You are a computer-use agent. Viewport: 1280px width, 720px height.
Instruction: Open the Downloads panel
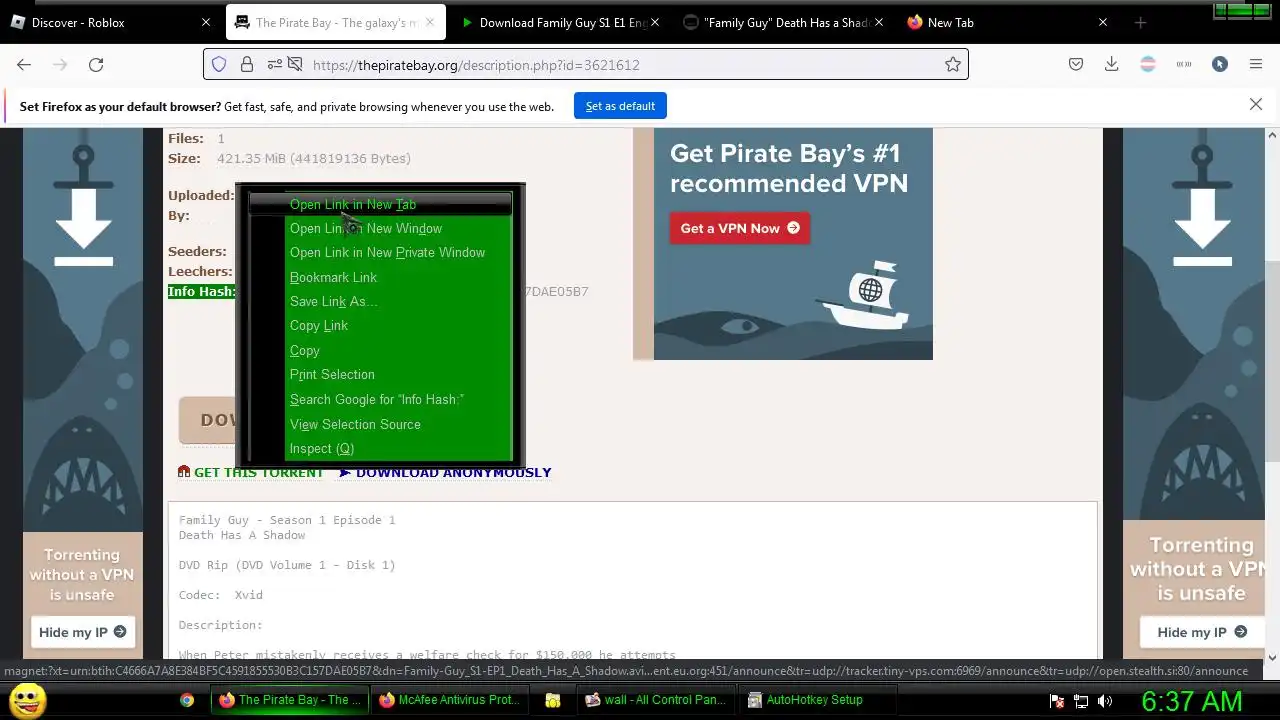click(x=1111, y=64)
